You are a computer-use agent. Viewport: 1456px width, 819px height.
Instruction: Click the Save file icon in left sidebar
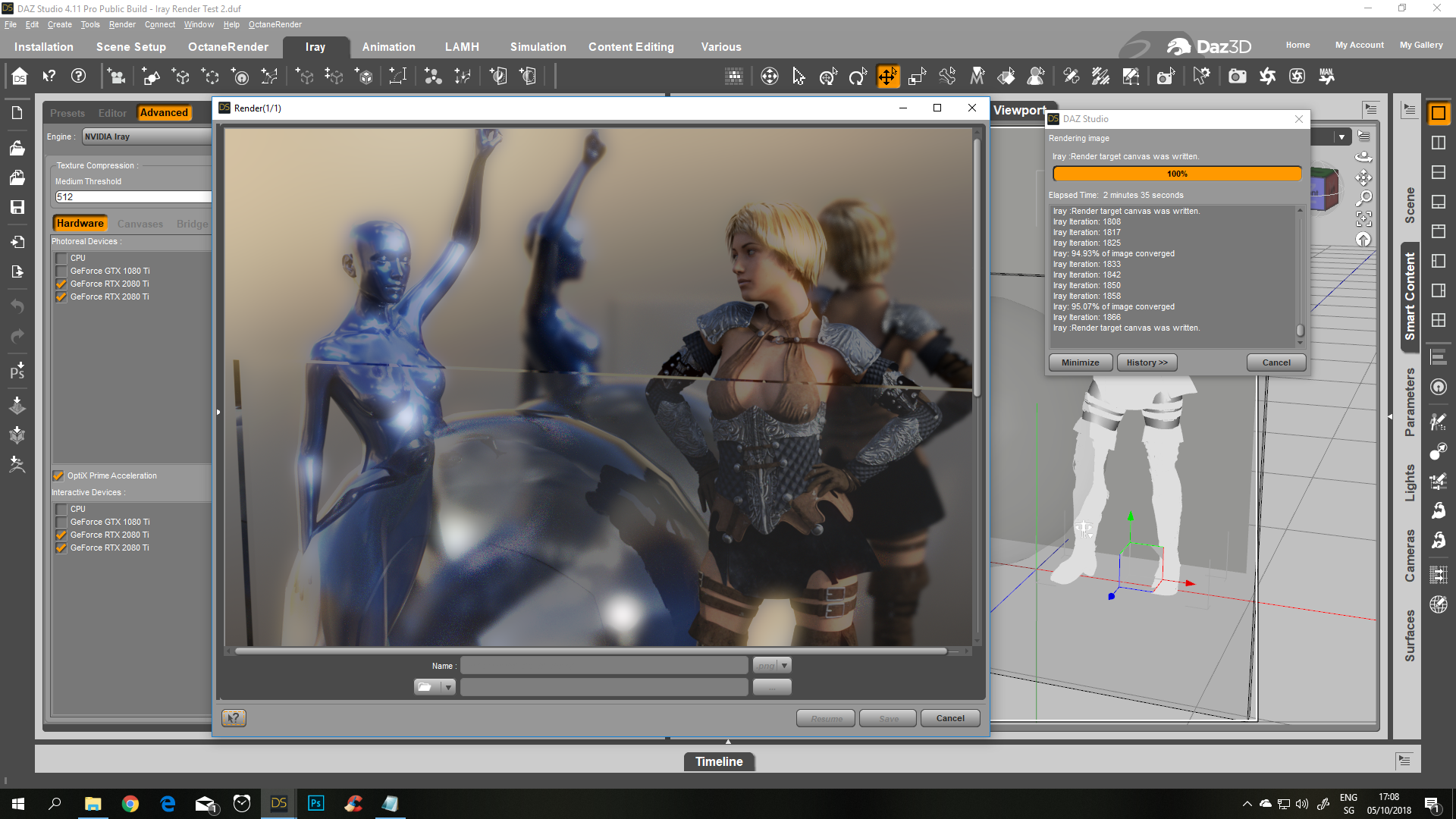tap(17, 207)
